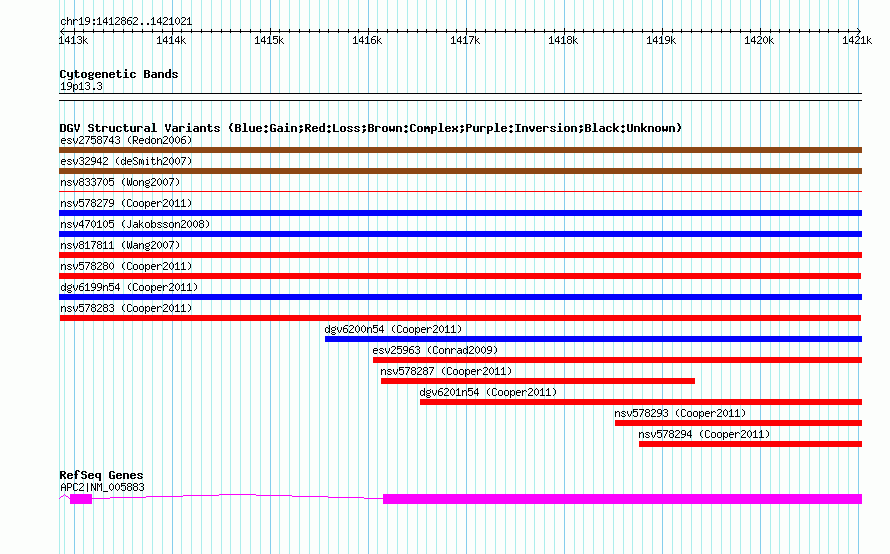
Task: Click the 1419k ruler label
Action: click(x=661, y=40)
